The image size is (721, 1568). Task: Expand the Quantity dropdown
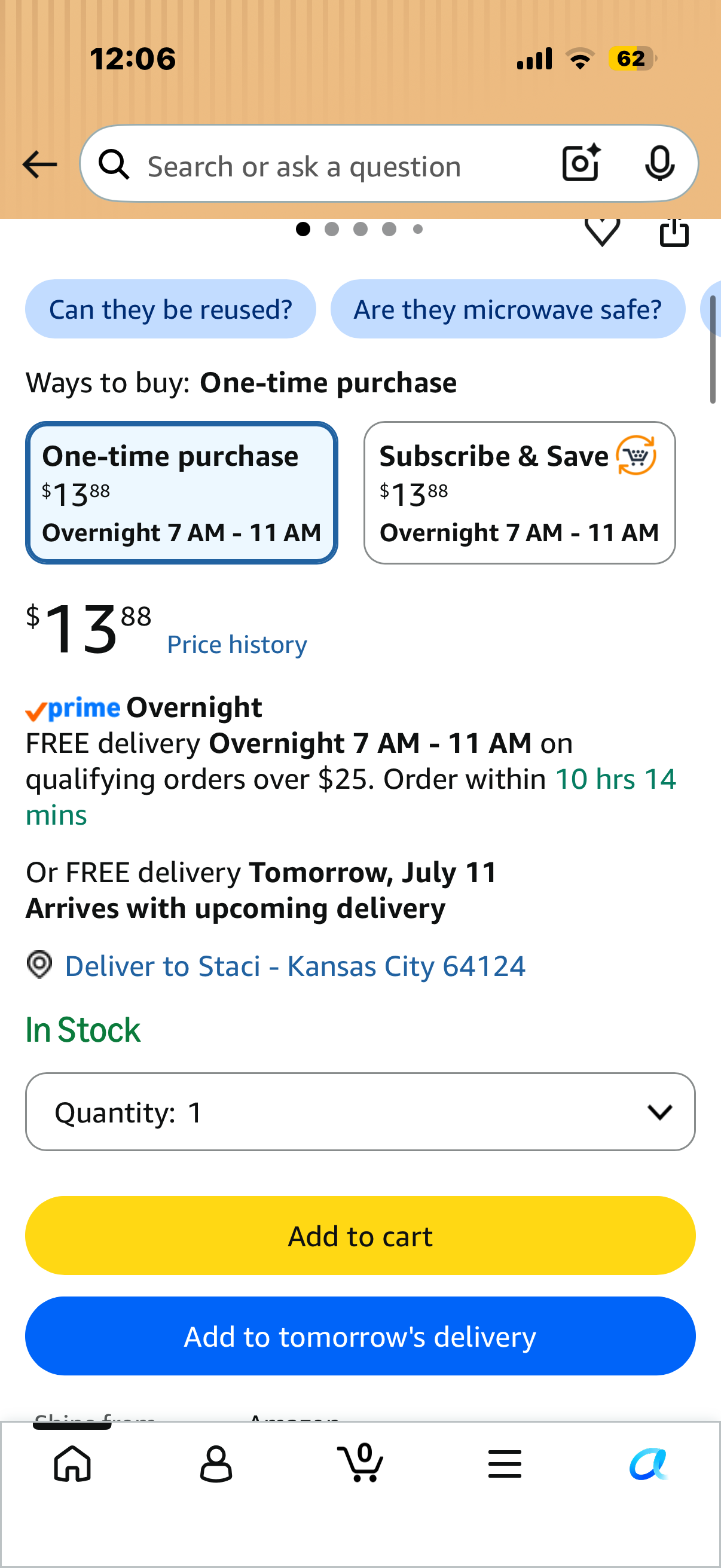(x=360, y=1112)
